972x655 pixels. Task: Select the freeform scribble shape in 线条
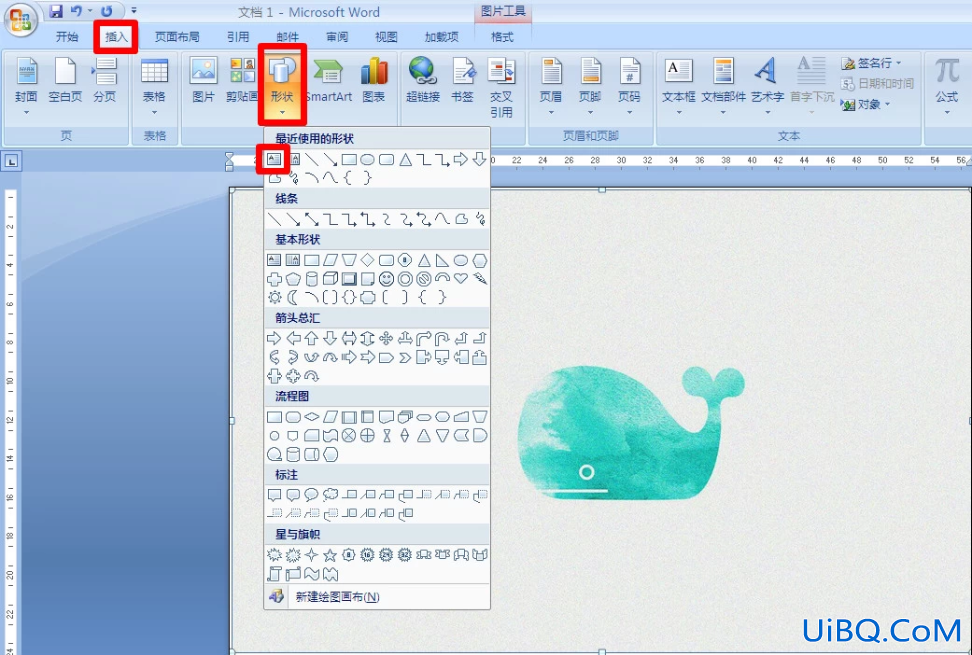[480, 219]
